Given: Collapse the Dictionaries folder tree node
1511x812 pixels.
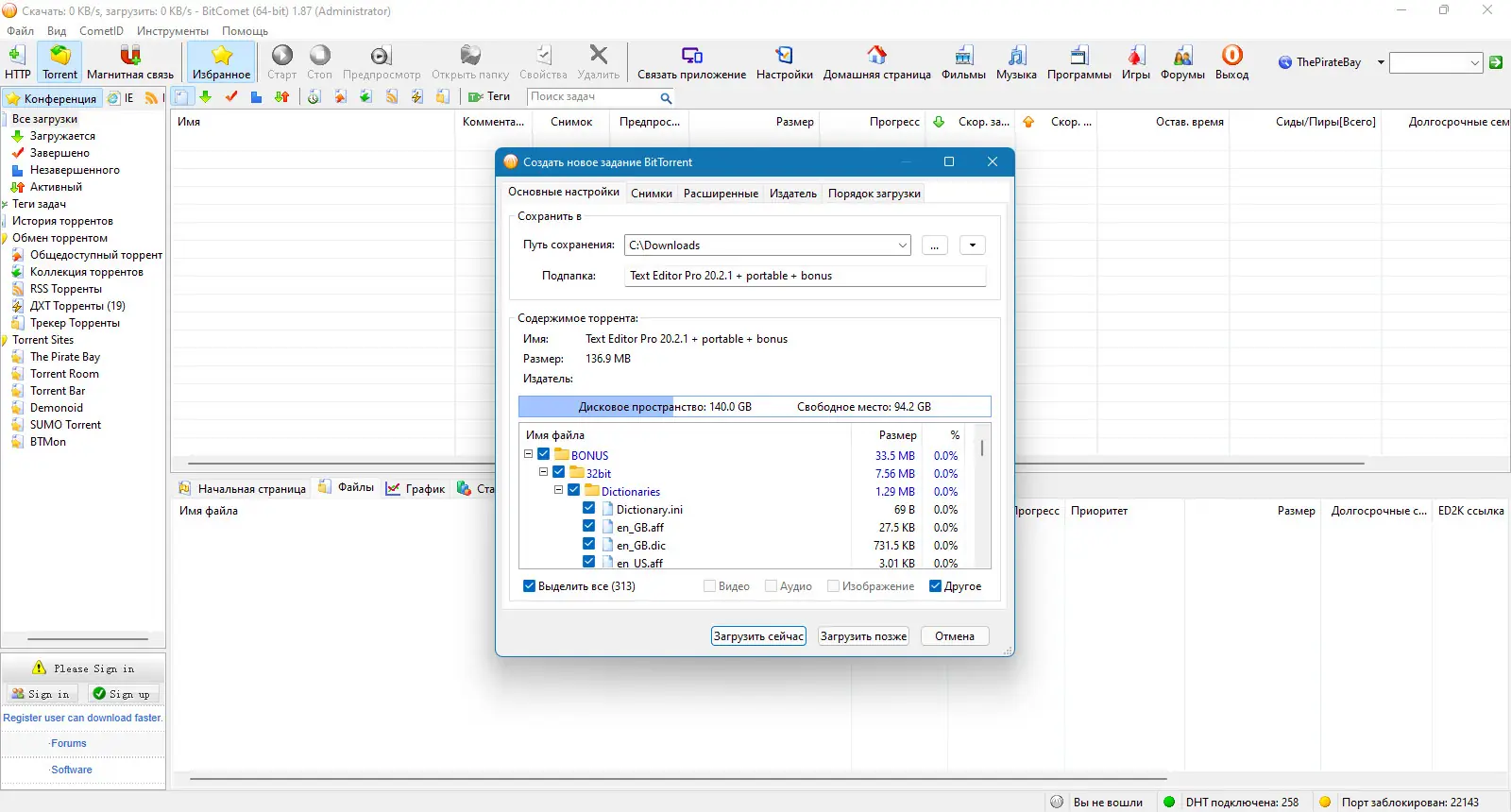Looking at the screenshot, I should point(559,490).
